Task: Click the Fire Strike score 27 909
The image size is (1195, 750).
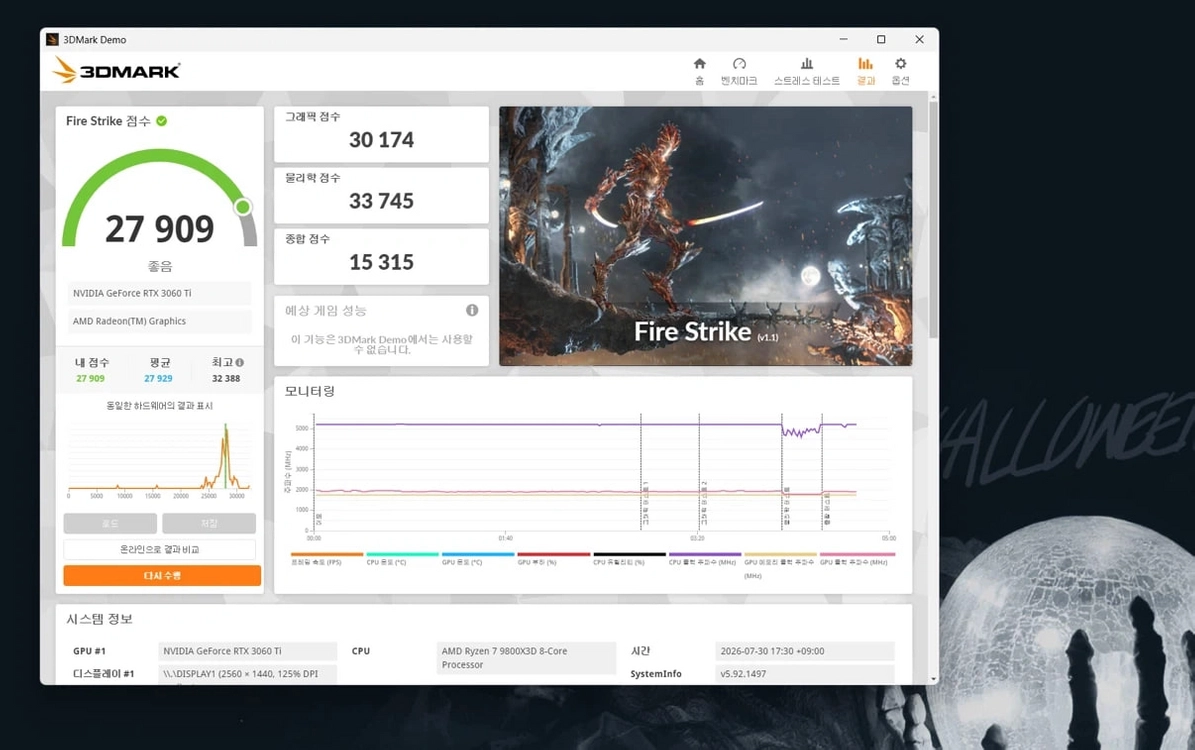Action: coord(159,229)
